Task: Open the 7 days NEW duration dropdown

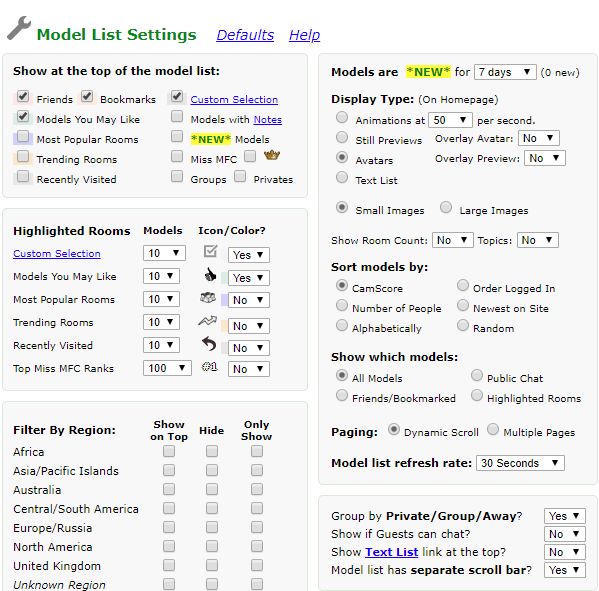Action: click(x=505, y=72)
